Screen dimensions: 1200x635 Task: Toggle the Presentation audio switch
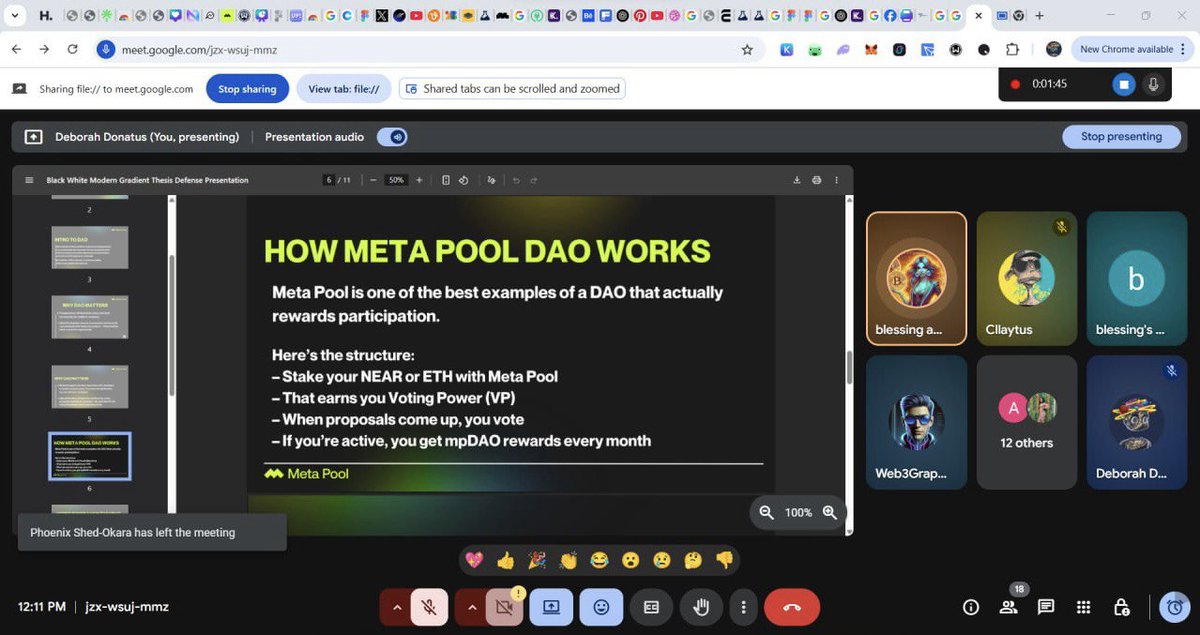tap(391, 136)
